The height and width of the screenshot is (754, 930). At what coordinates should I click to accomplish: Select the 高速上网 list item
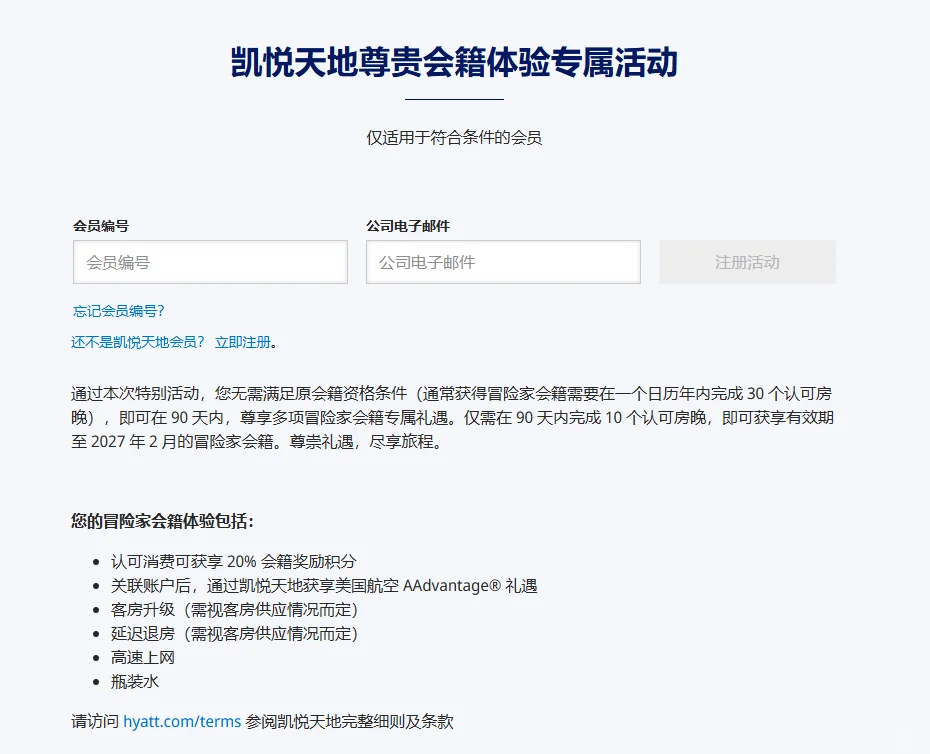pyautogui.click(x=143, y=657)
